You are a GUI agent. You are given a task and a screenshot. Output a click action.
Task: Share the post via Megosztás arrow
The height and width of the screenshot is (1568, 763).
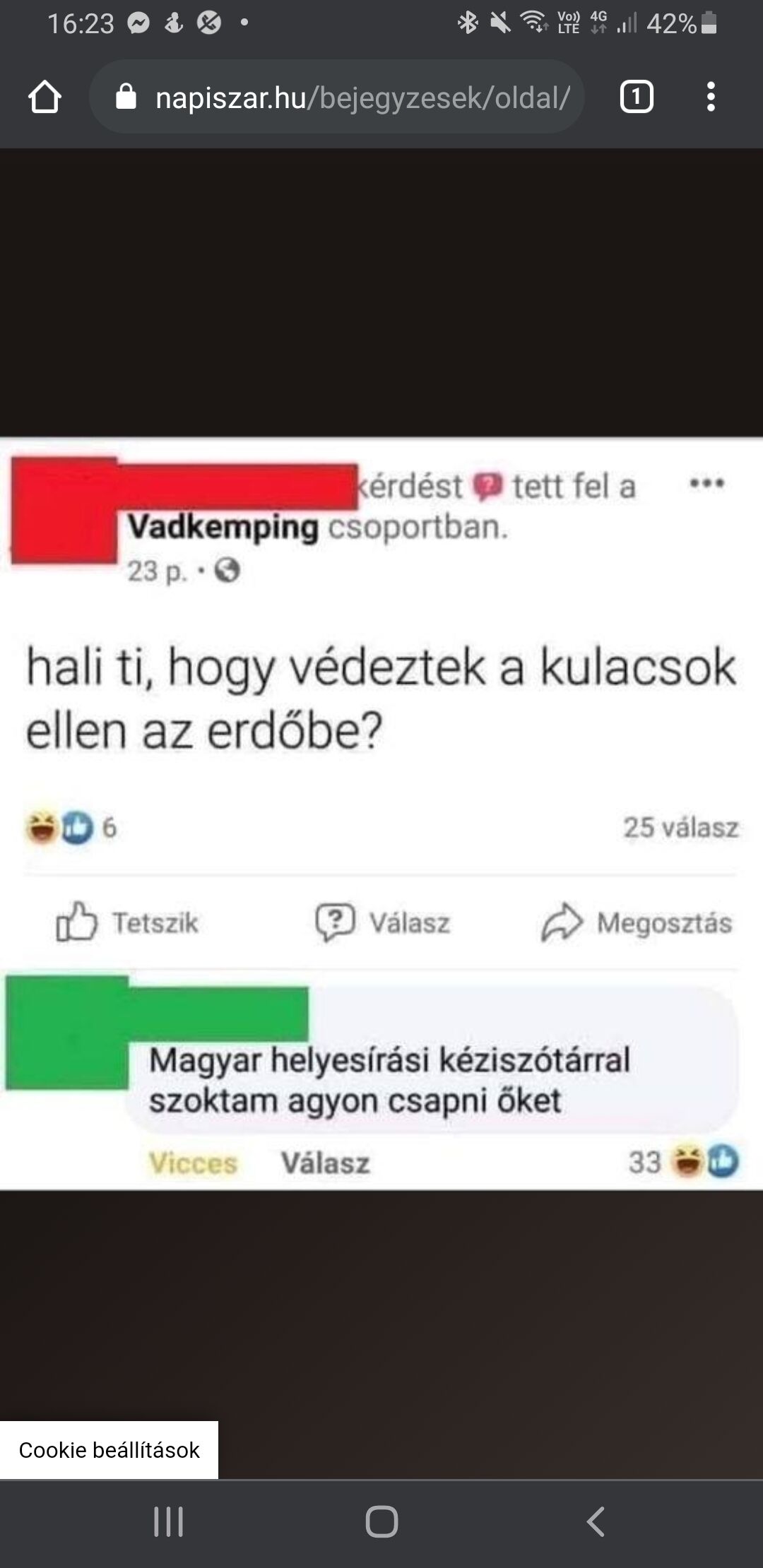pos(637,922)
